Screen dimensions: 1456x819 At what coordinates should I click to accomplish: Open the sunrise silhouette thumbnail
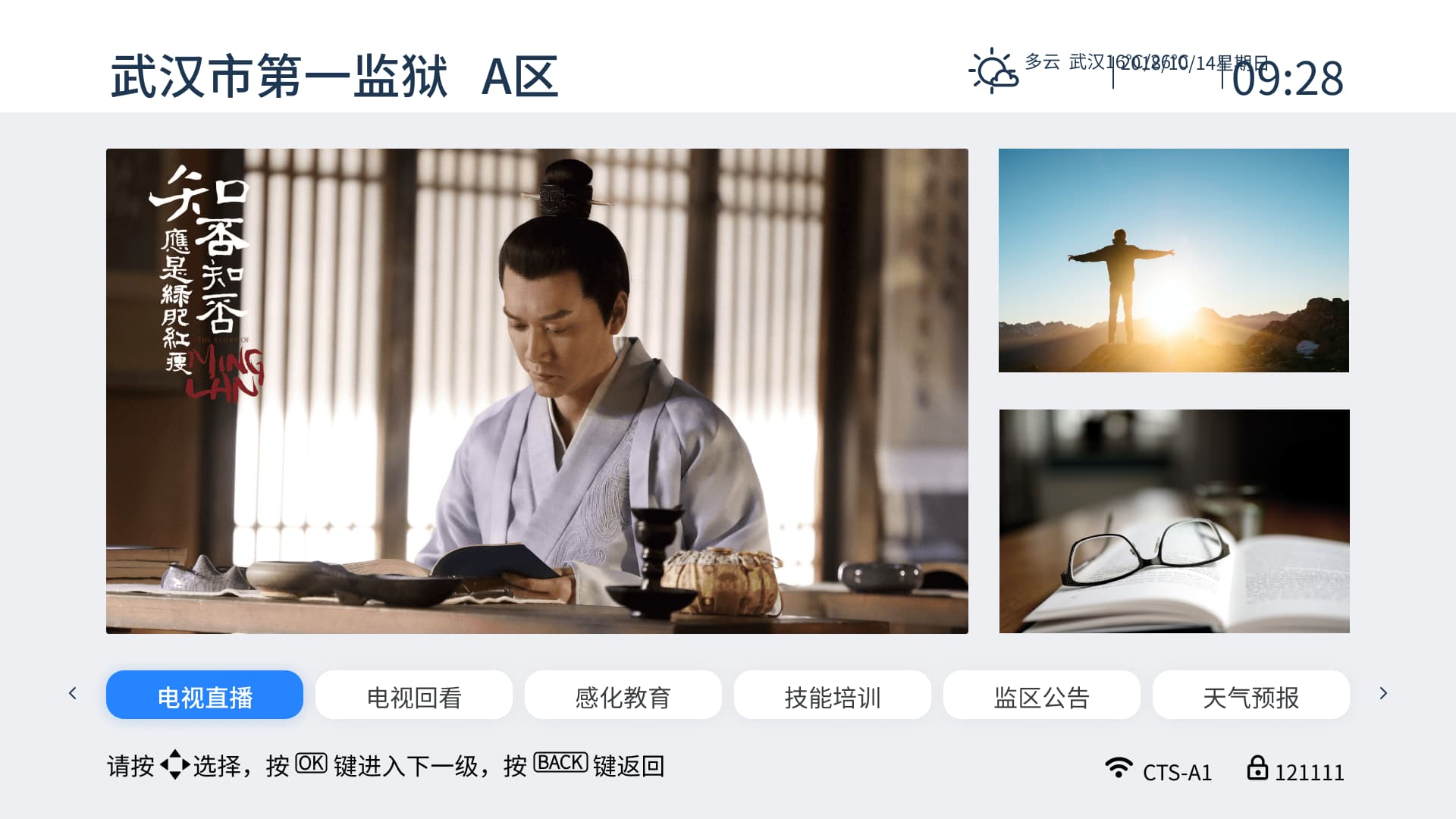click(x=1174, y=260)
